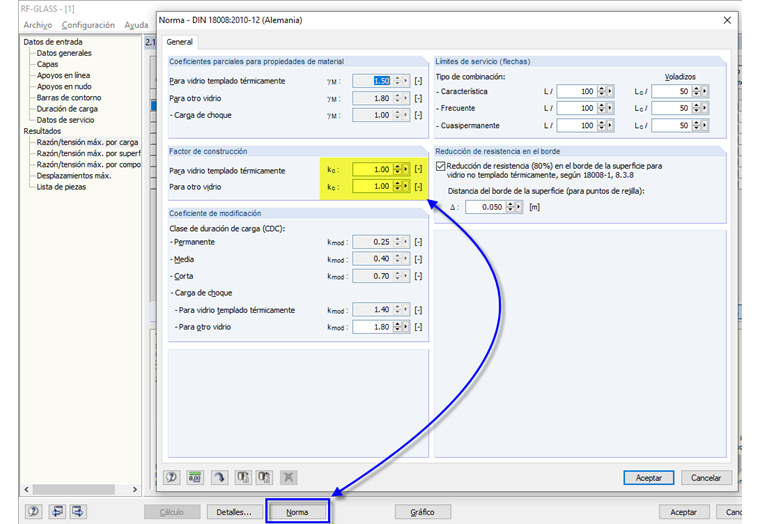The width and height of the screenshot is (760, 524).
Task: Click greyed-out delete X icon in dialog toolbar
Action: coord(288,477)
